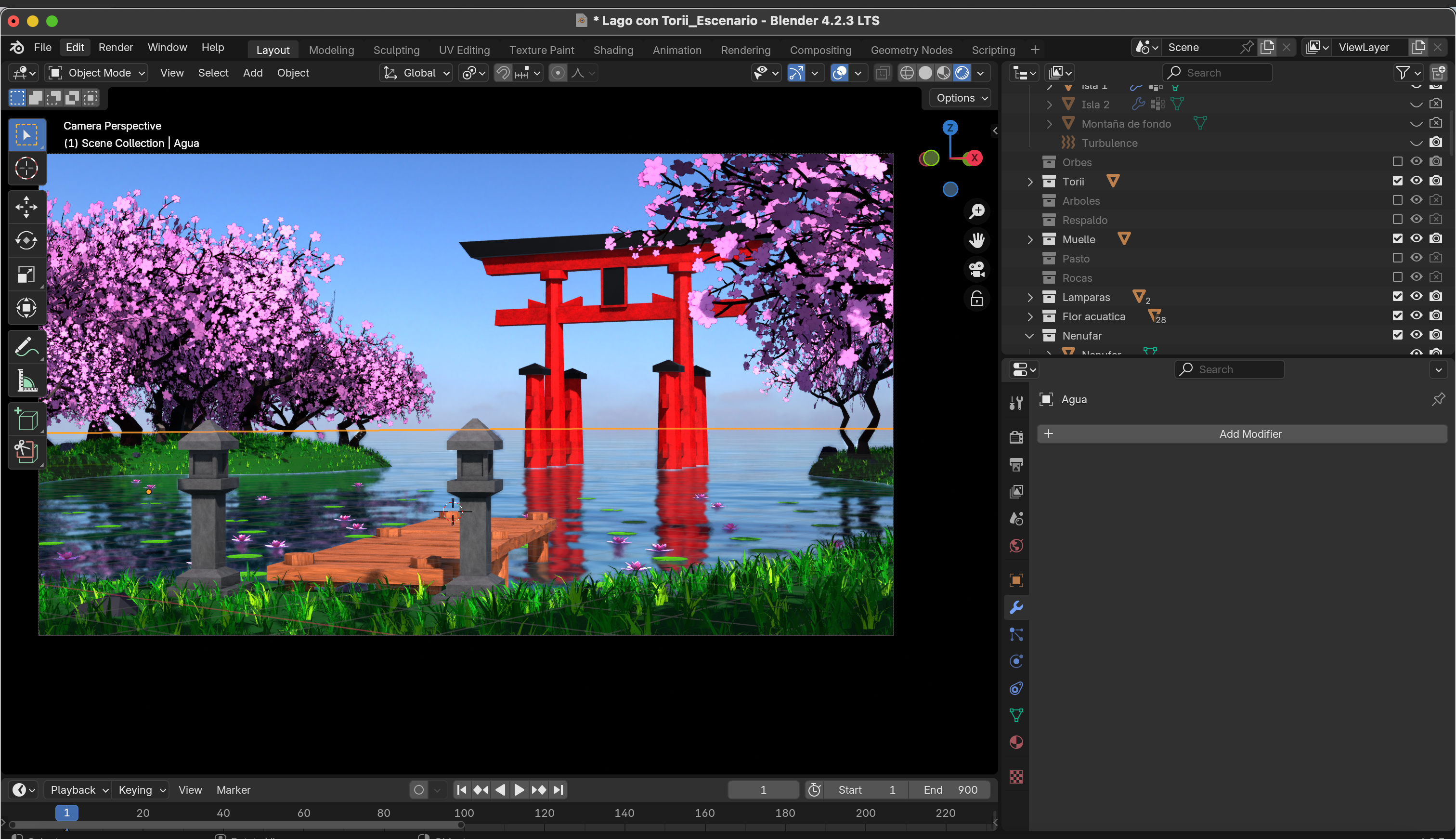
Task: Open the Material properties tab
Action: click(1016, 742)
